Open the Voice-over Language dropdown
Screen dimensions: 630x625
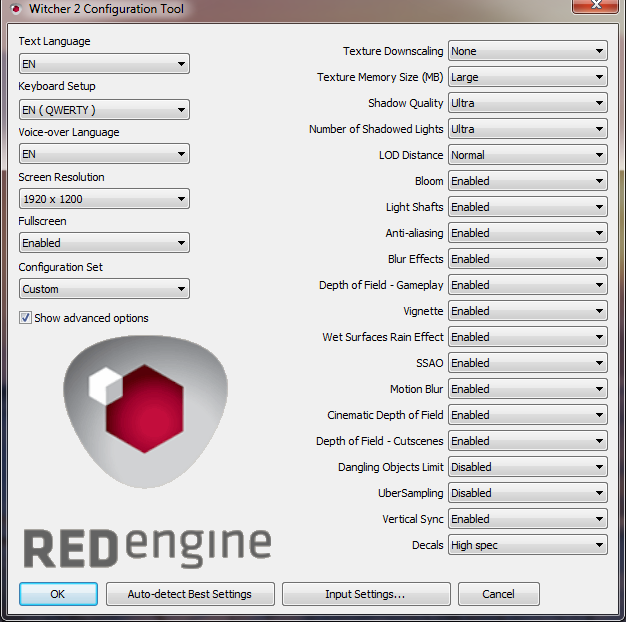click(104, 154)
